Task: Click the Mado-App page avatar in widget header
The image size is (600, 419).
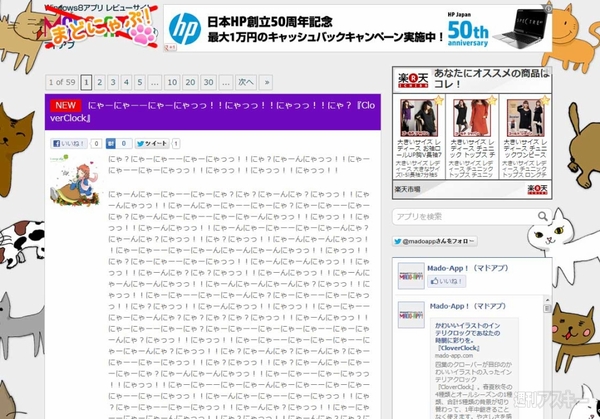Action: tap(411, 276)
